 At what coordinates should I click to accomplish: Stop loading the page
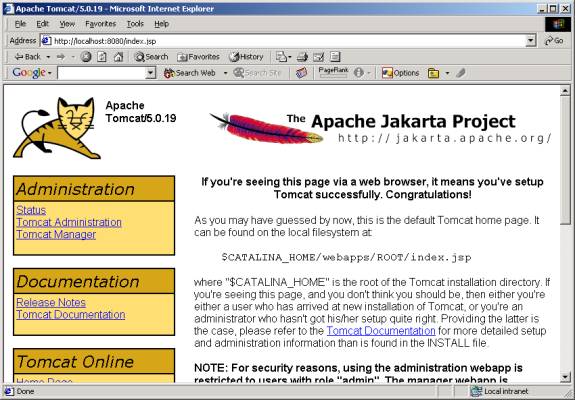click(86, 57)
